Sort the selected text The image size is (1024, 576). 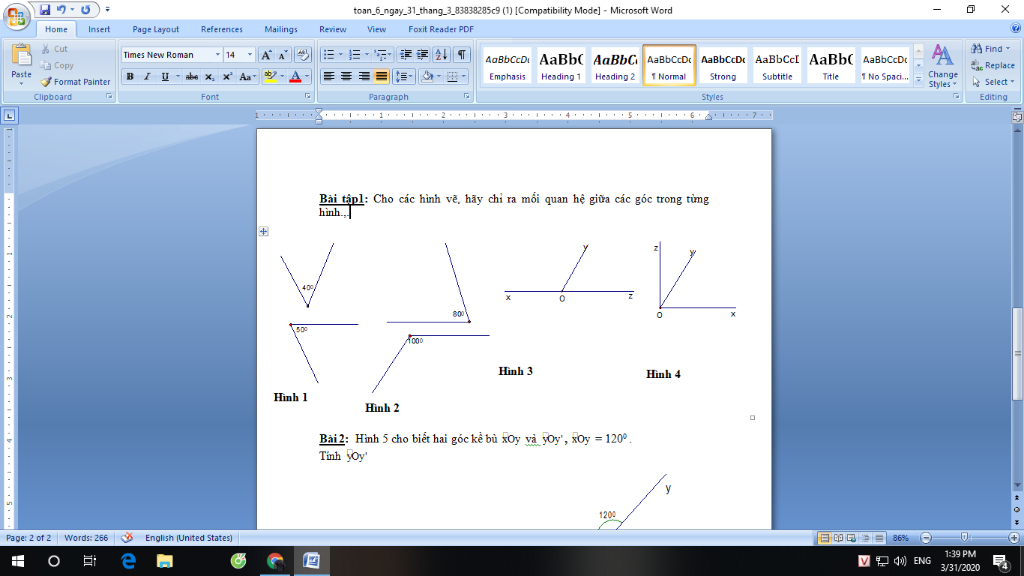(x=441, y=55)
